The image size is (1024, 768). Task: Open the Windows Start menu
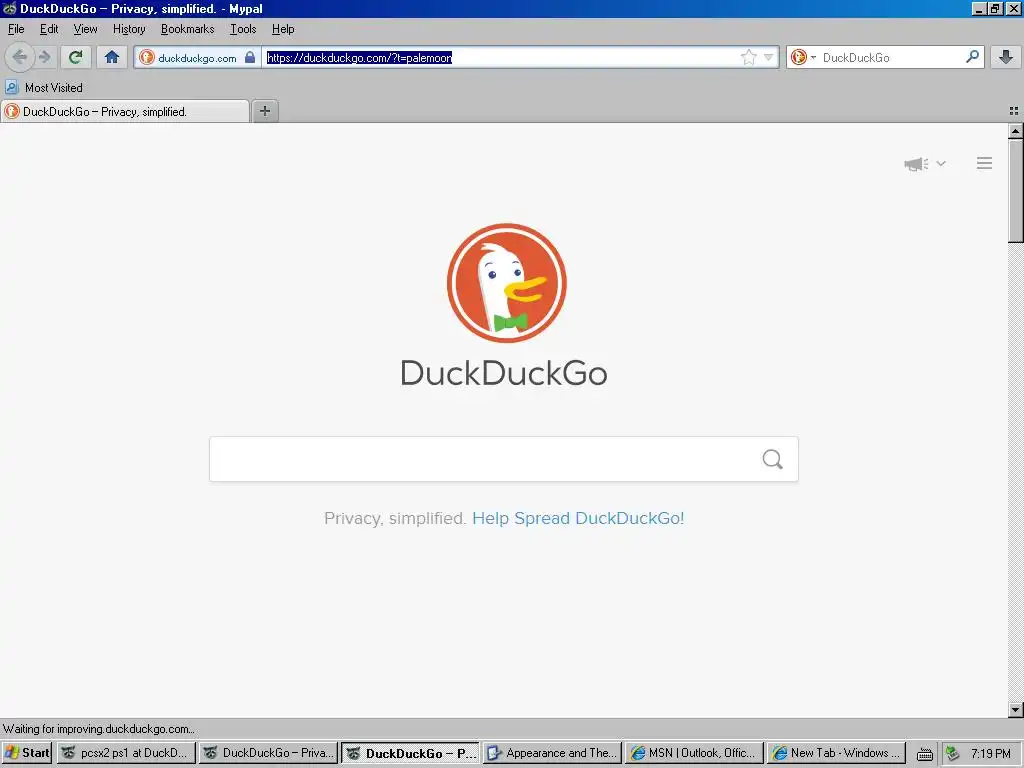(27, 753)
